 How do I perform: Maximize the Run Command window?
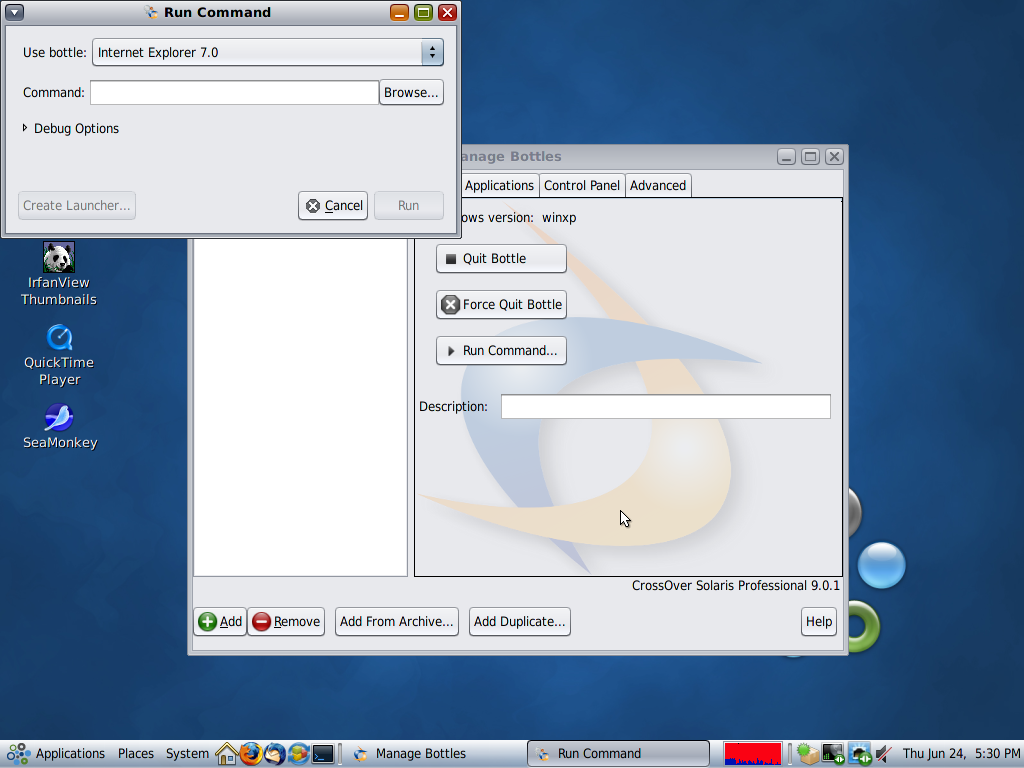click(423, 12)
